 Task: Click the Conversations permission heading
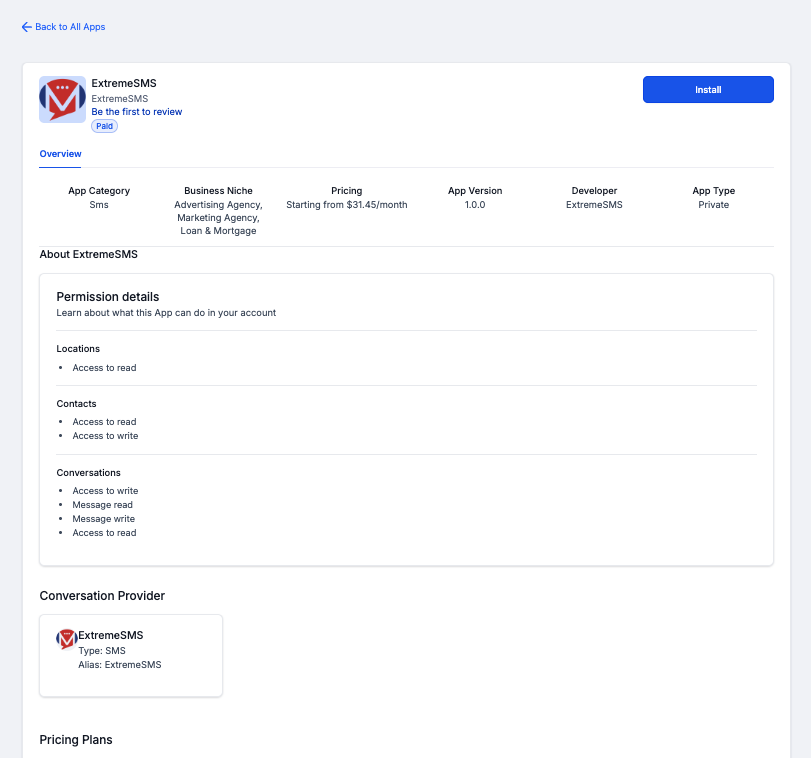click(x=86, y=472)
